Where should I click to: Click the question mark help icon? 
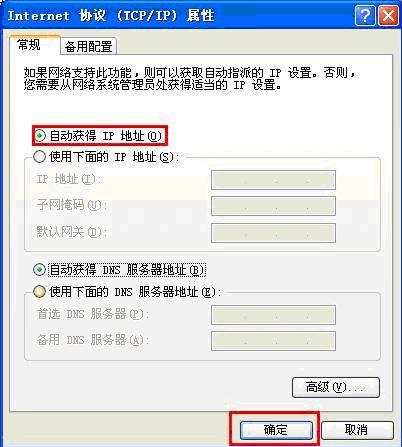coord(365,16)
